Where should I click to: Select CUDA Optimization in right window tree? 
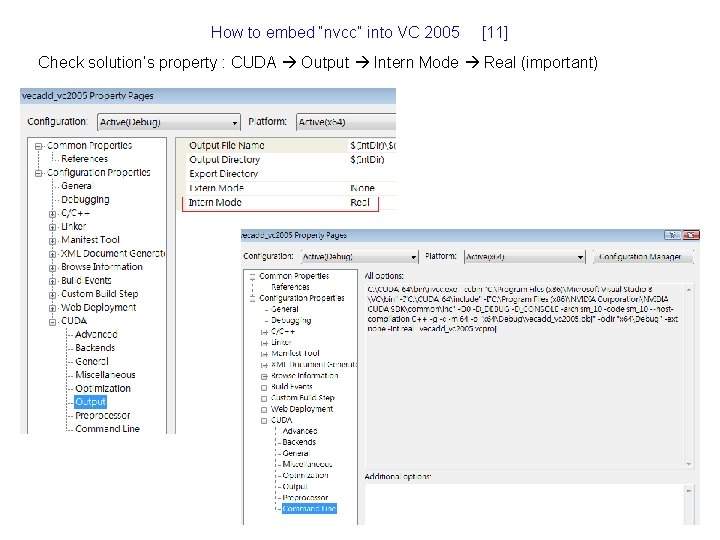[x=305, y=475]
